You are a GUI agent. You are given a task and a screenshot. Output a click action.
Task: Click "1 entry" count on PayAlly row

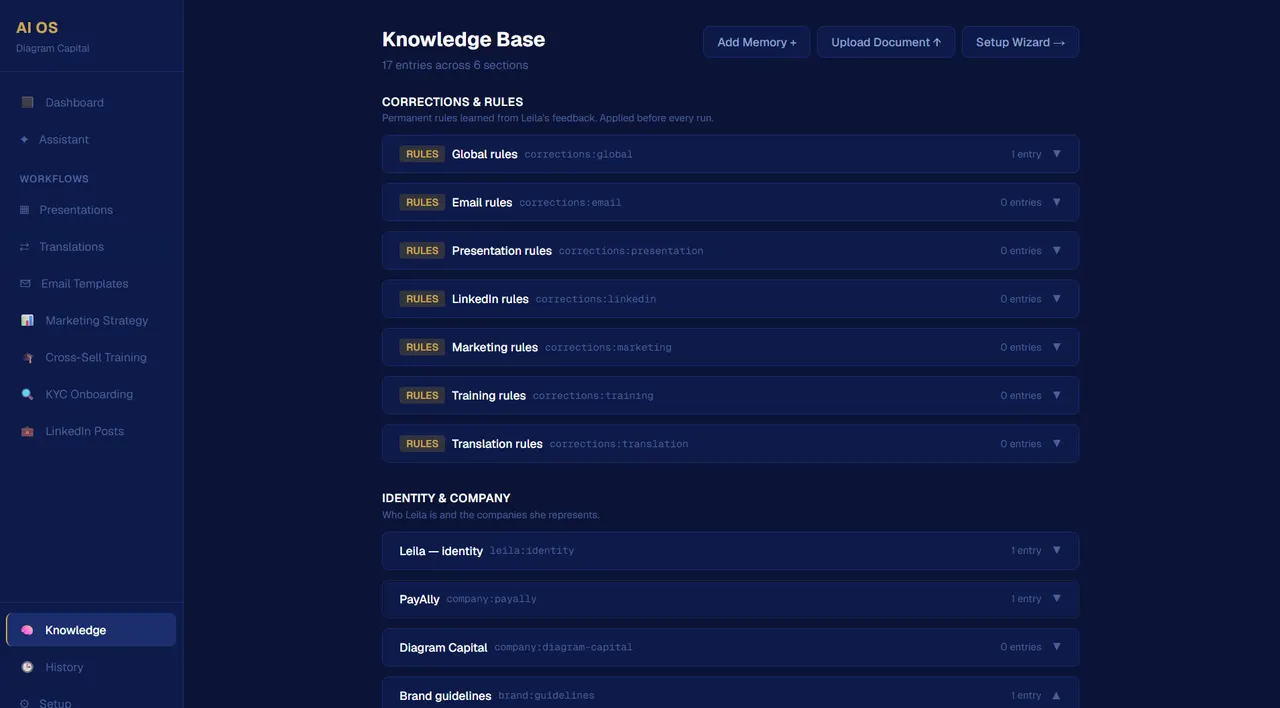(x=1026, y=599)
